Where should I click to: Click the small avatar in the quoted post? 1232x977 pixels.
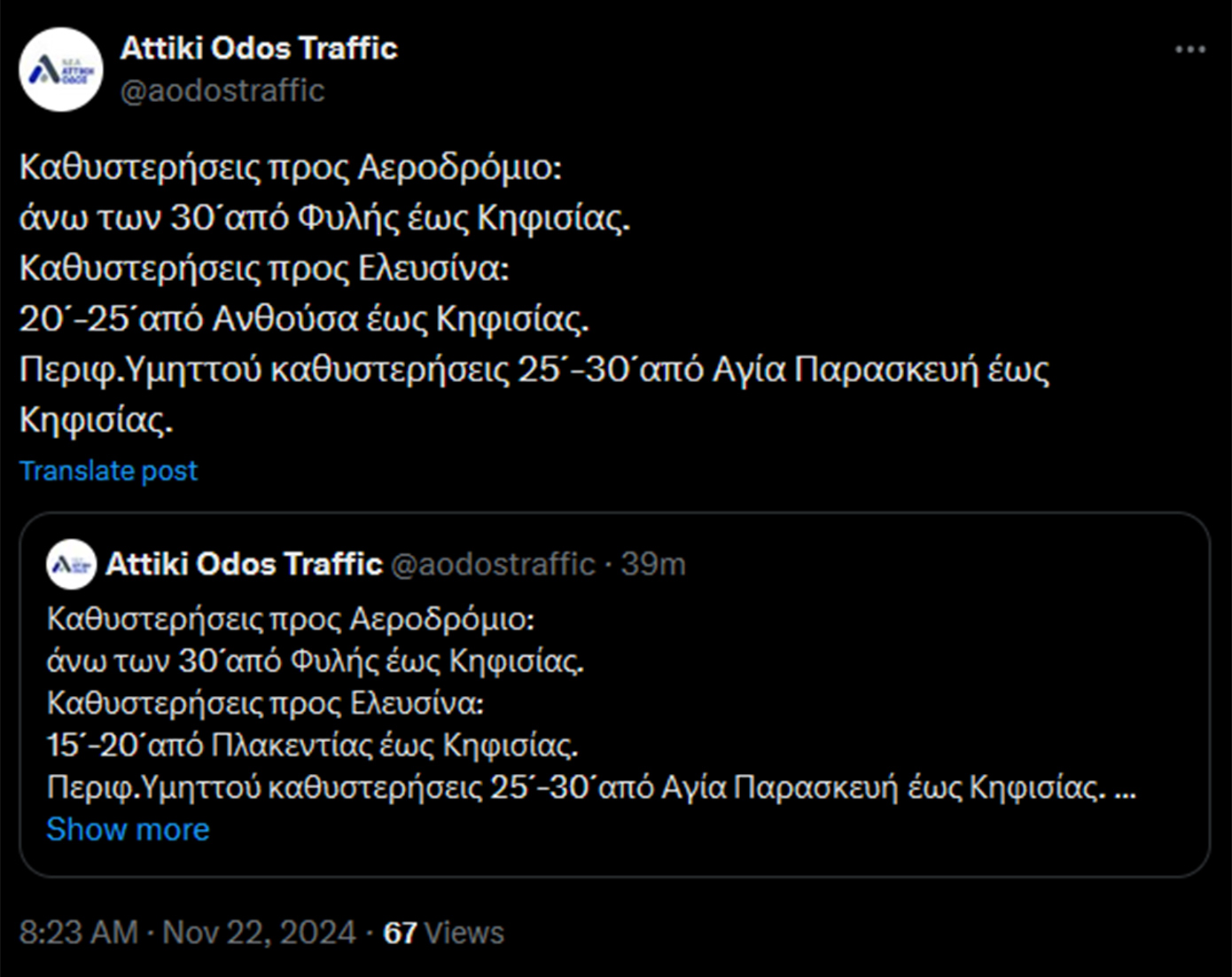tap(71, 565)
